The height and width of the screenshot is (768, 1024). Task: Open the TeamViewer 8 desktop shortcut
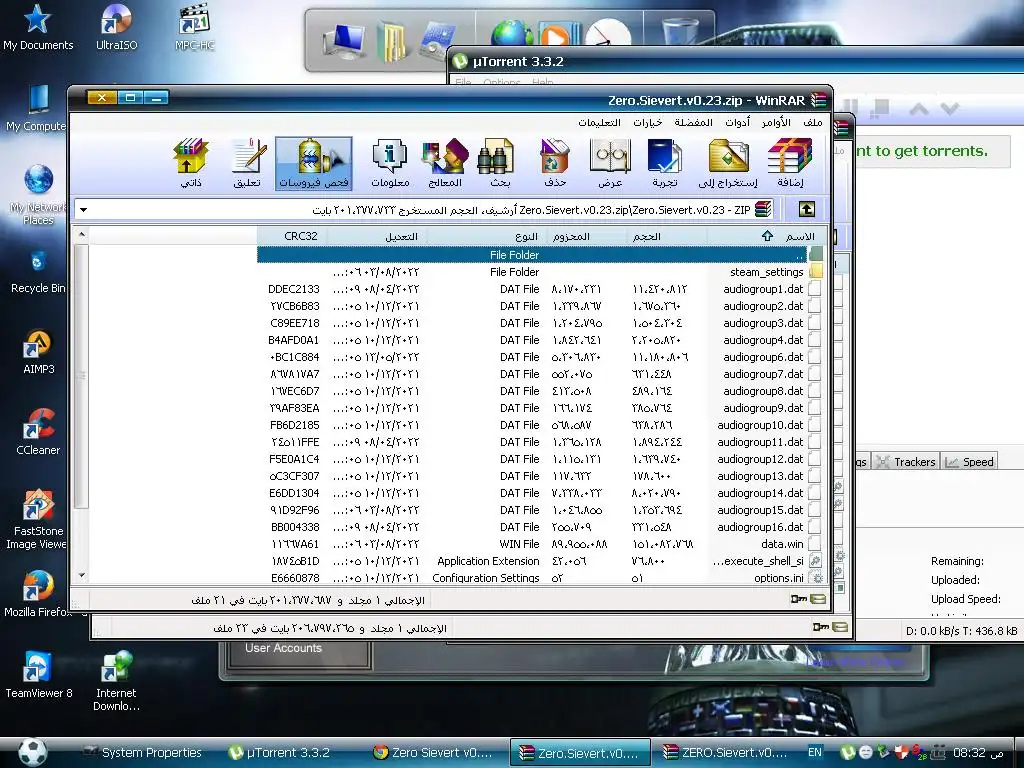click(38, 675)
